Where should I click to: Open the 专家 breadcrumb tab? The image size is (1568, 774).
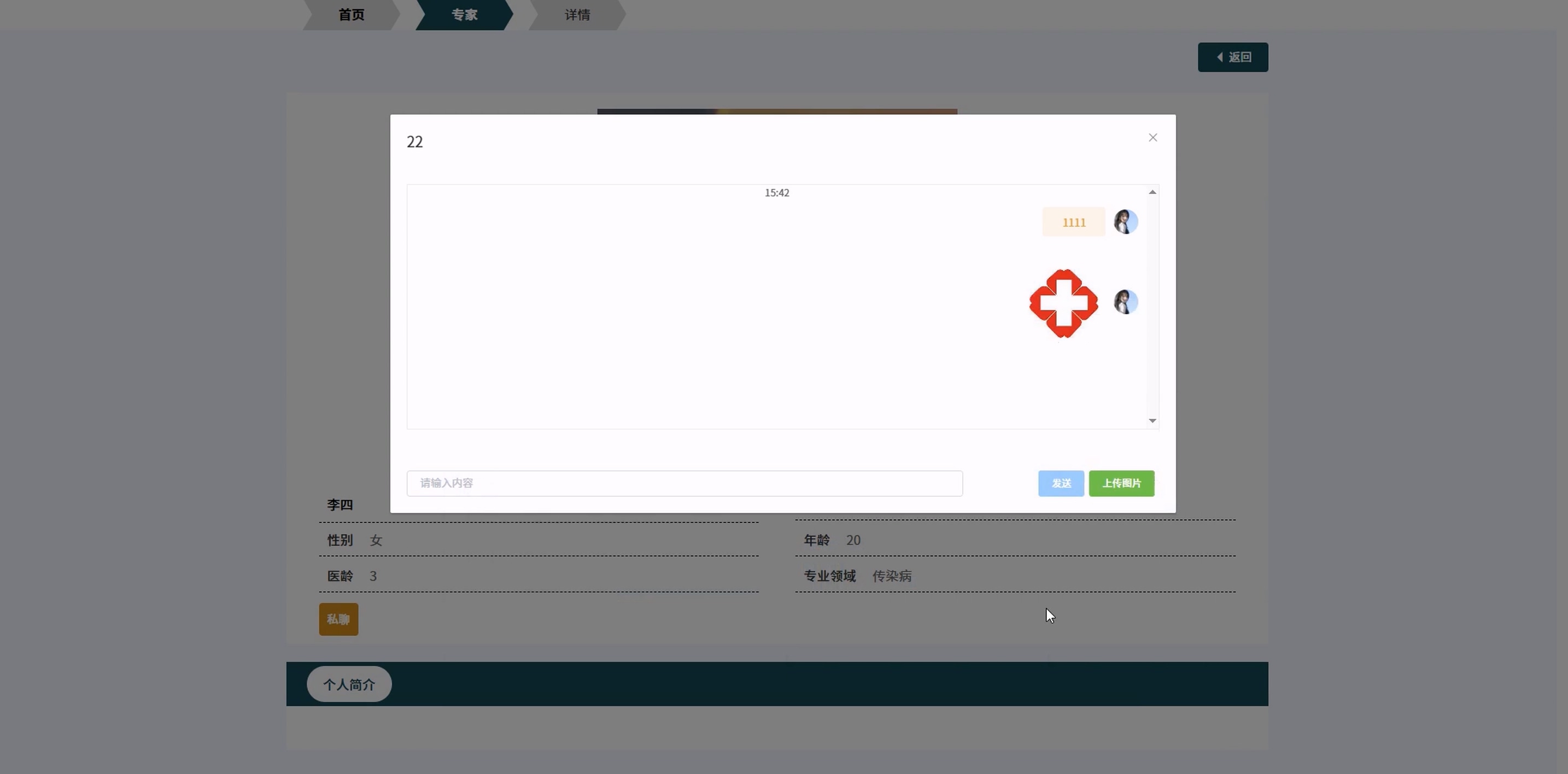(x=464, y=15)
